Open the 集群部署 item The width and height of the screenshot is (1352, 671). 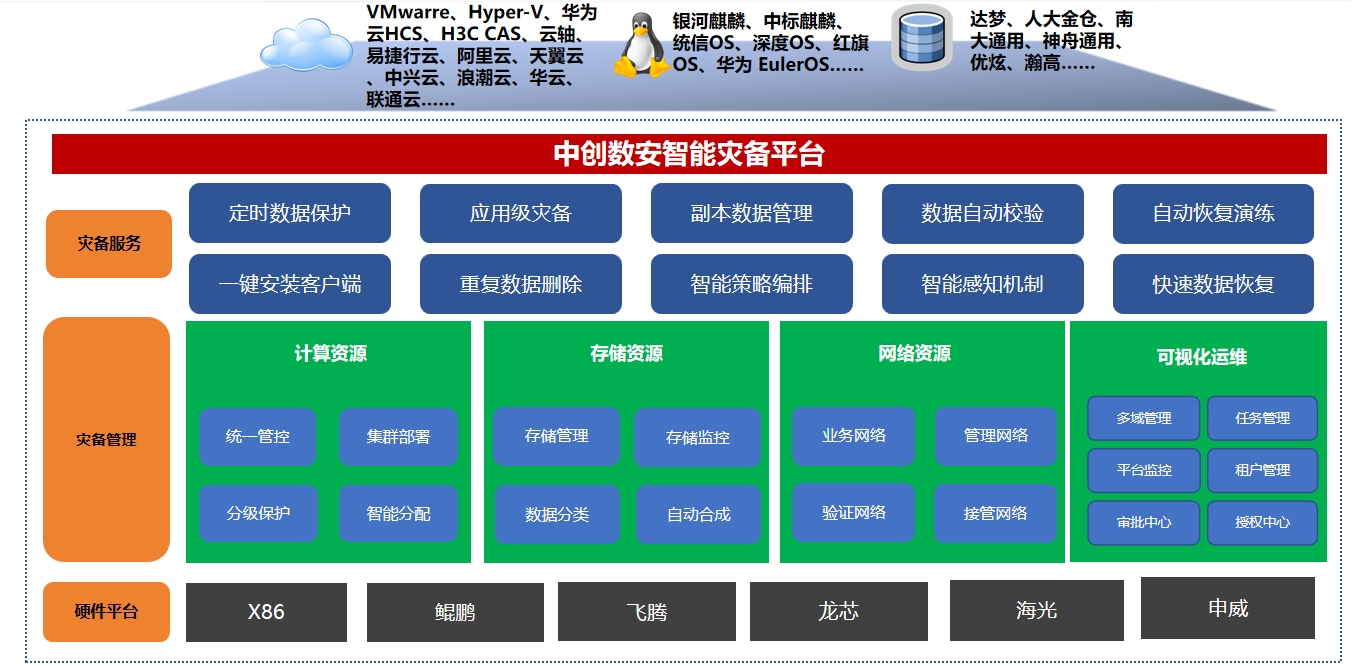pyautogui.click(x=398, y=437)
